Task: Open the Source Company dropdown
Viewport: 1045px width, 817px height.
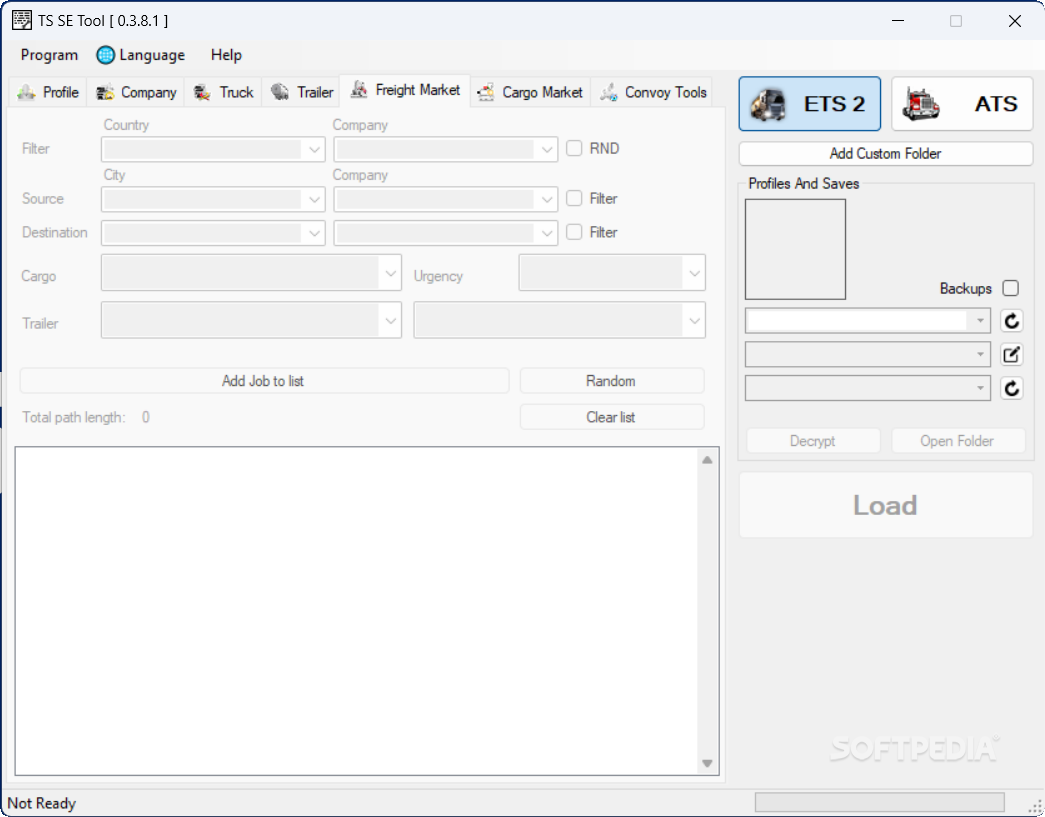Action: click(445, 199)
